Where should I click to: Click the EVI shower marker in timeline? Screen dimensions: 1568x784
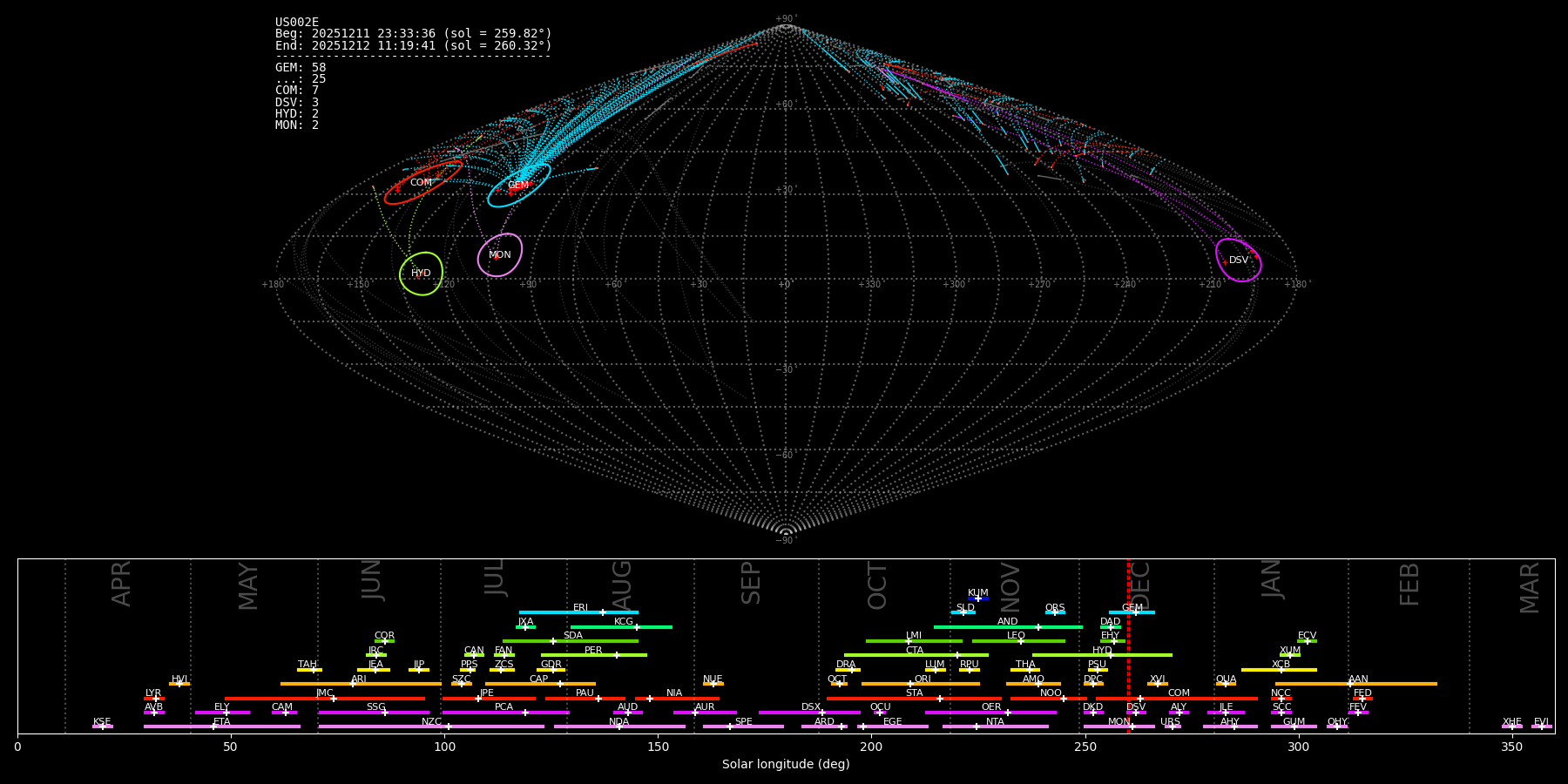point(1541,727)
